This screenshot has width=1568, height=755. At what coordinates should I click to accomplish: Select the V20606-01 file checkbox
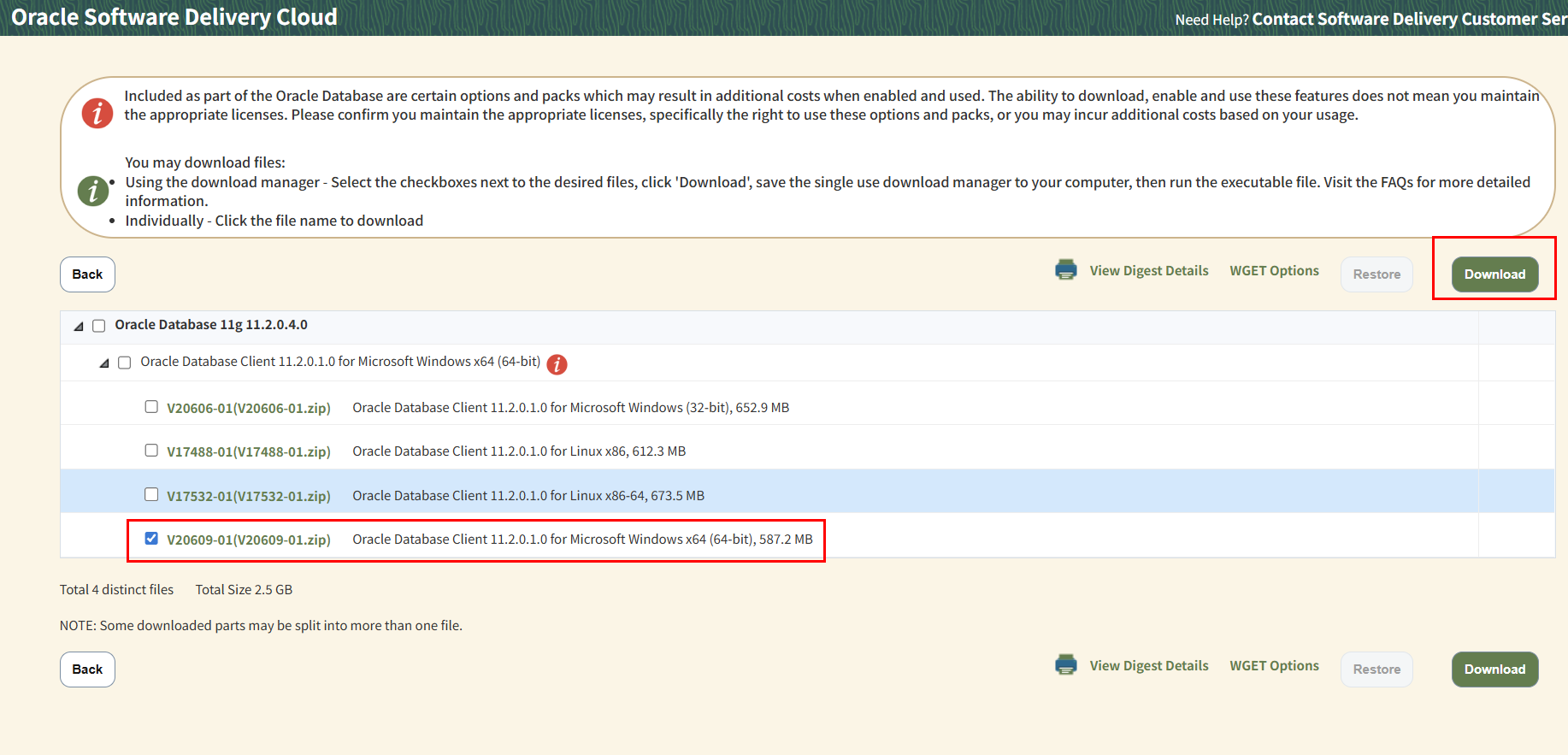(151, 407)
